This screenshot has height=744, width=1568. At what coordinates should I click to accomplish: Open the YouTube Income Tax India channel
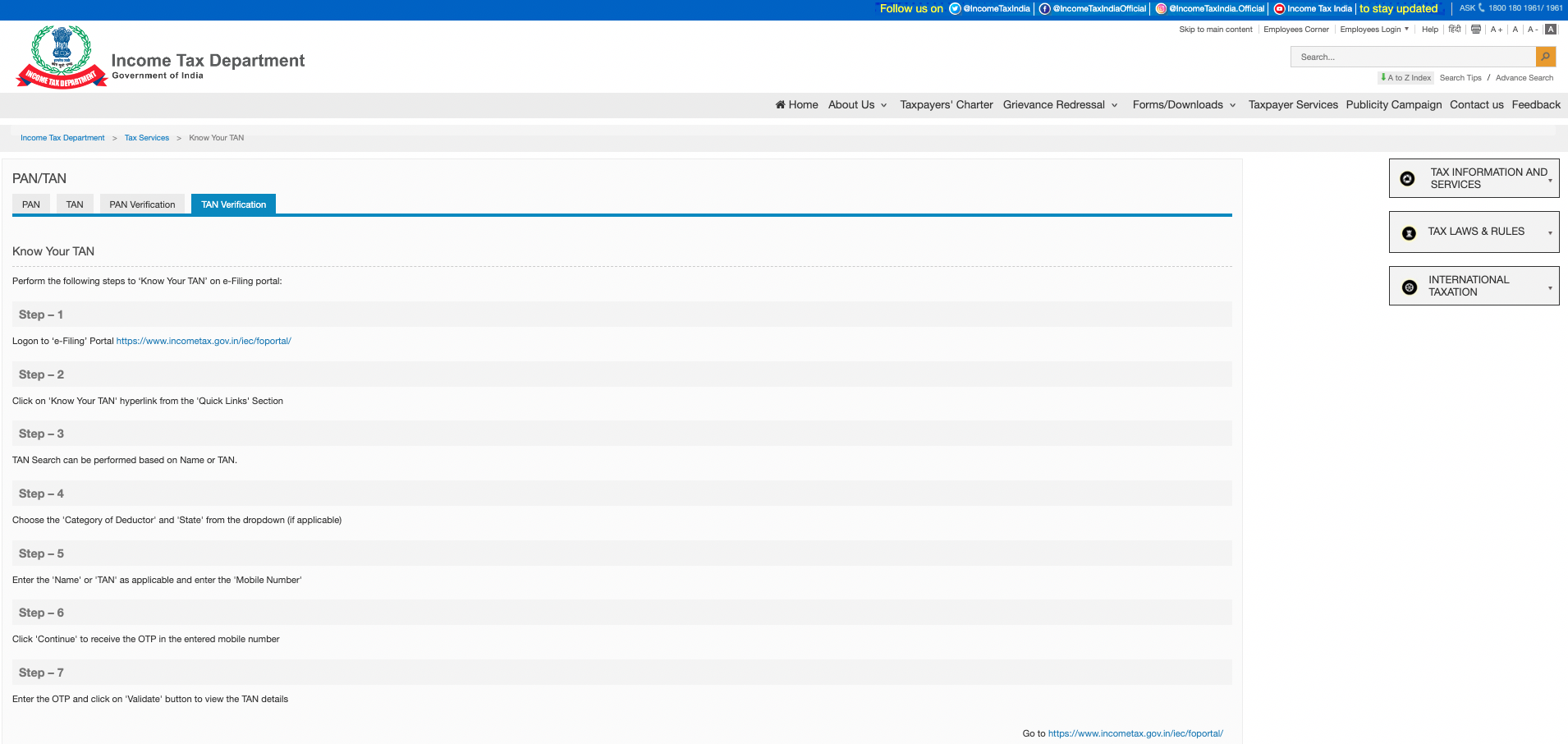(1313, 9)
